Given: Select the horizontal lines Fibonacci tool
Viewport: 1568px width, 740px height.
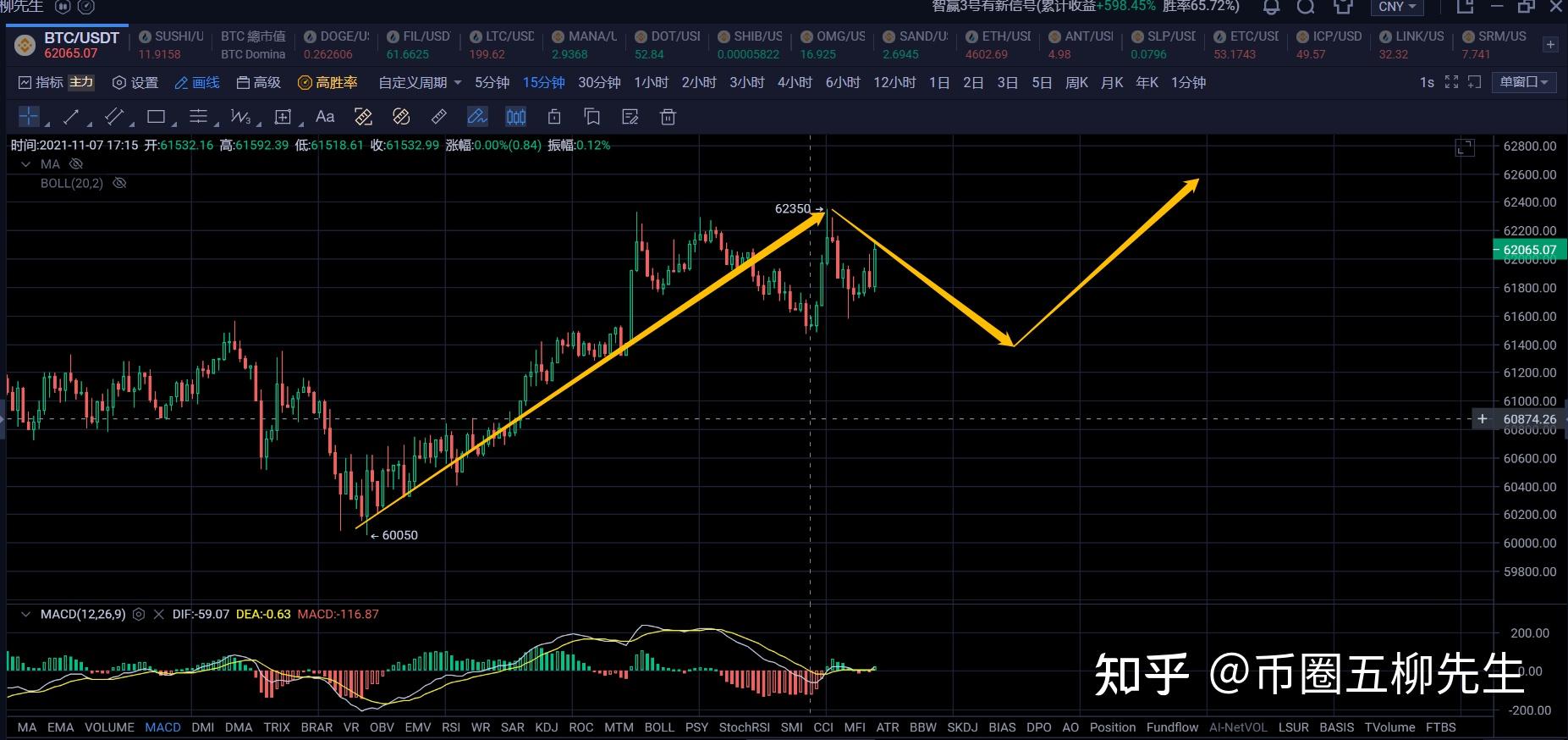Looking at the screenshot, I should click(x=198, y=117).
